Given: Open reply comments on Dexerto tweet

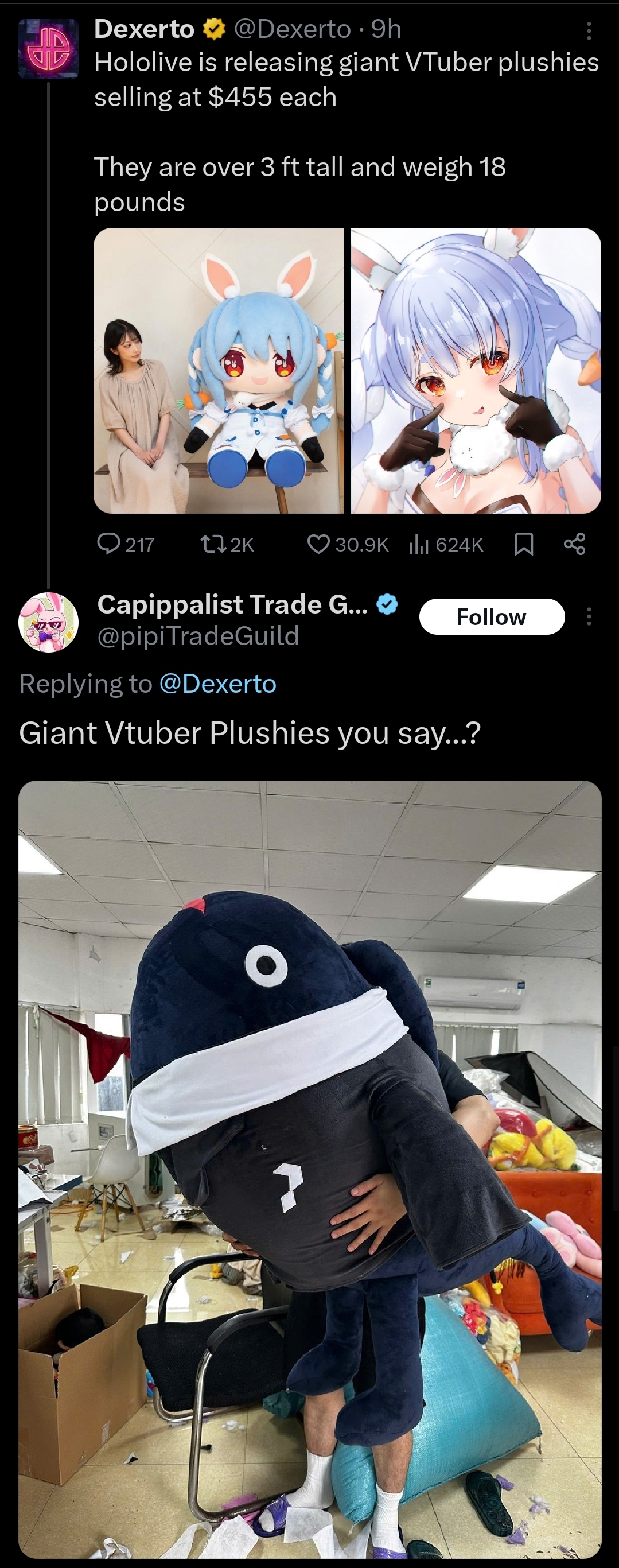Looking at the screenshot, I should pyautogui.click(x=126, y=544).
